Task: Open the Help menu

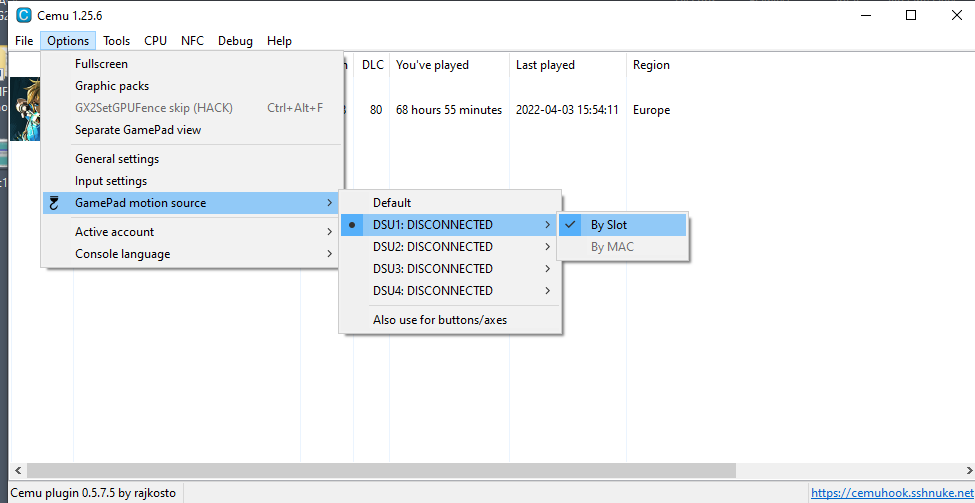Action: pyautogui.click(x=279, y=41)
